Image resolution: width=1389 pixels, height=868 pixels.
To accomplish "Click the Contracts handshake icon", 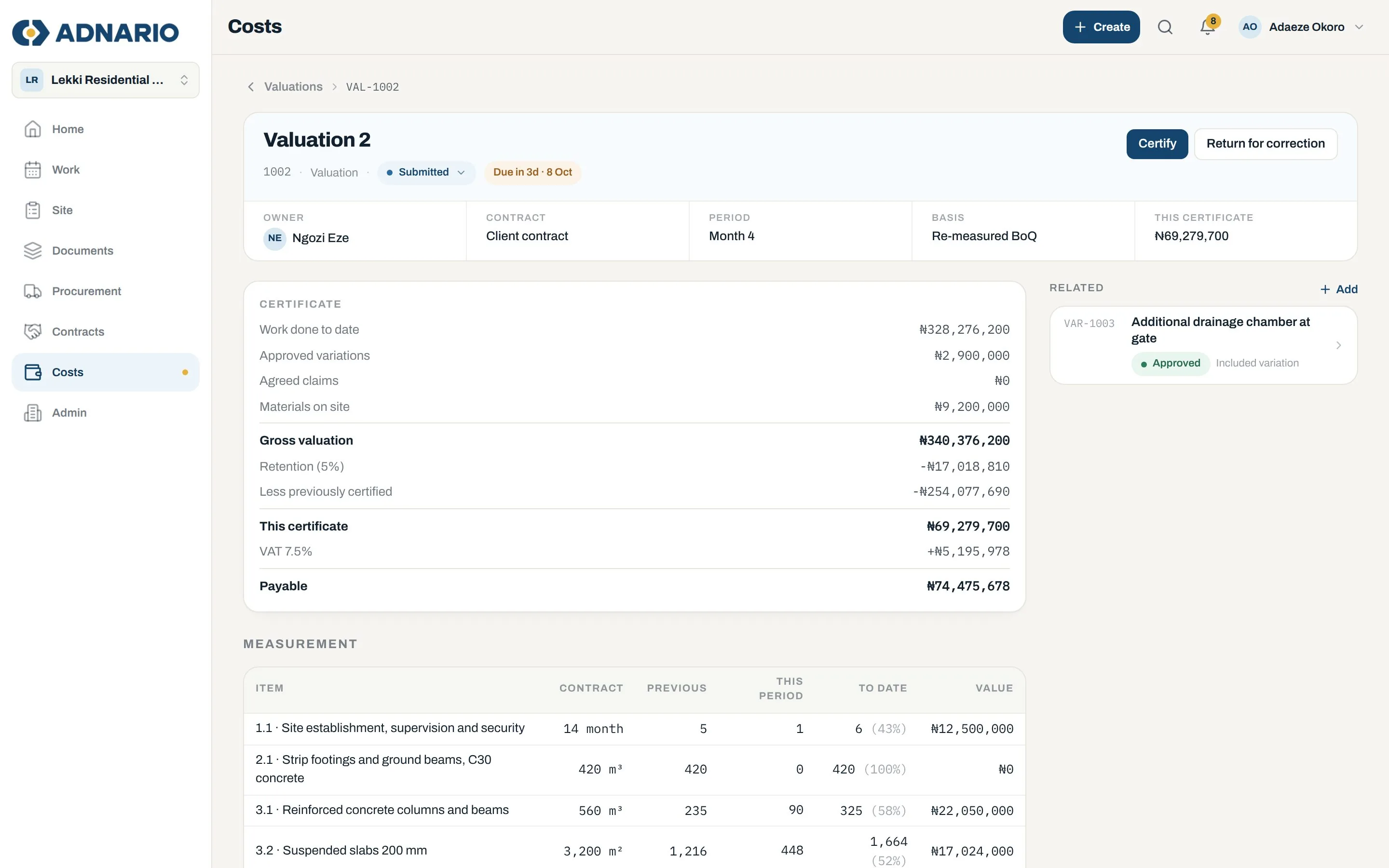I will point(33,332).
